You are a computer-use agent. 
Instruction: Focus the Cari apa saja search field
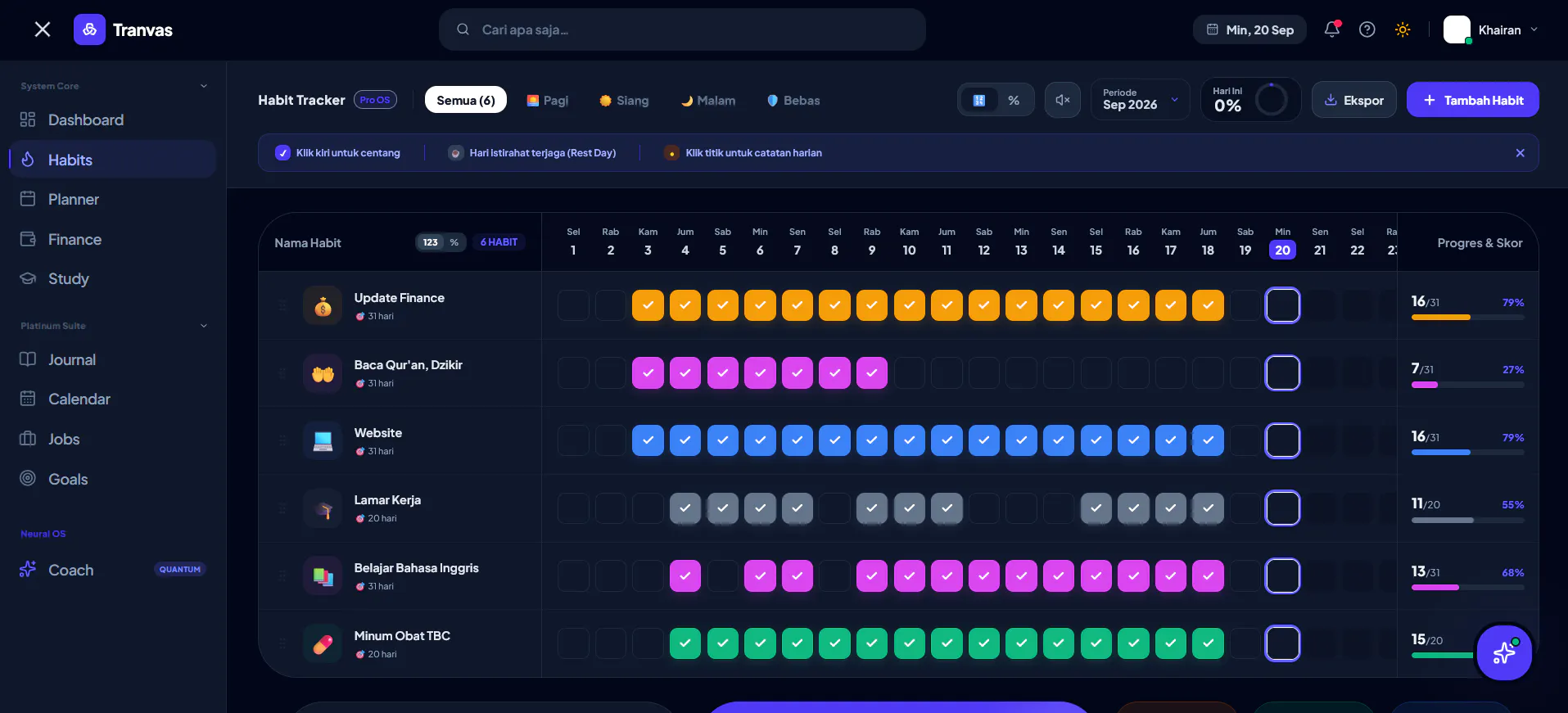[x=682, y=29]
